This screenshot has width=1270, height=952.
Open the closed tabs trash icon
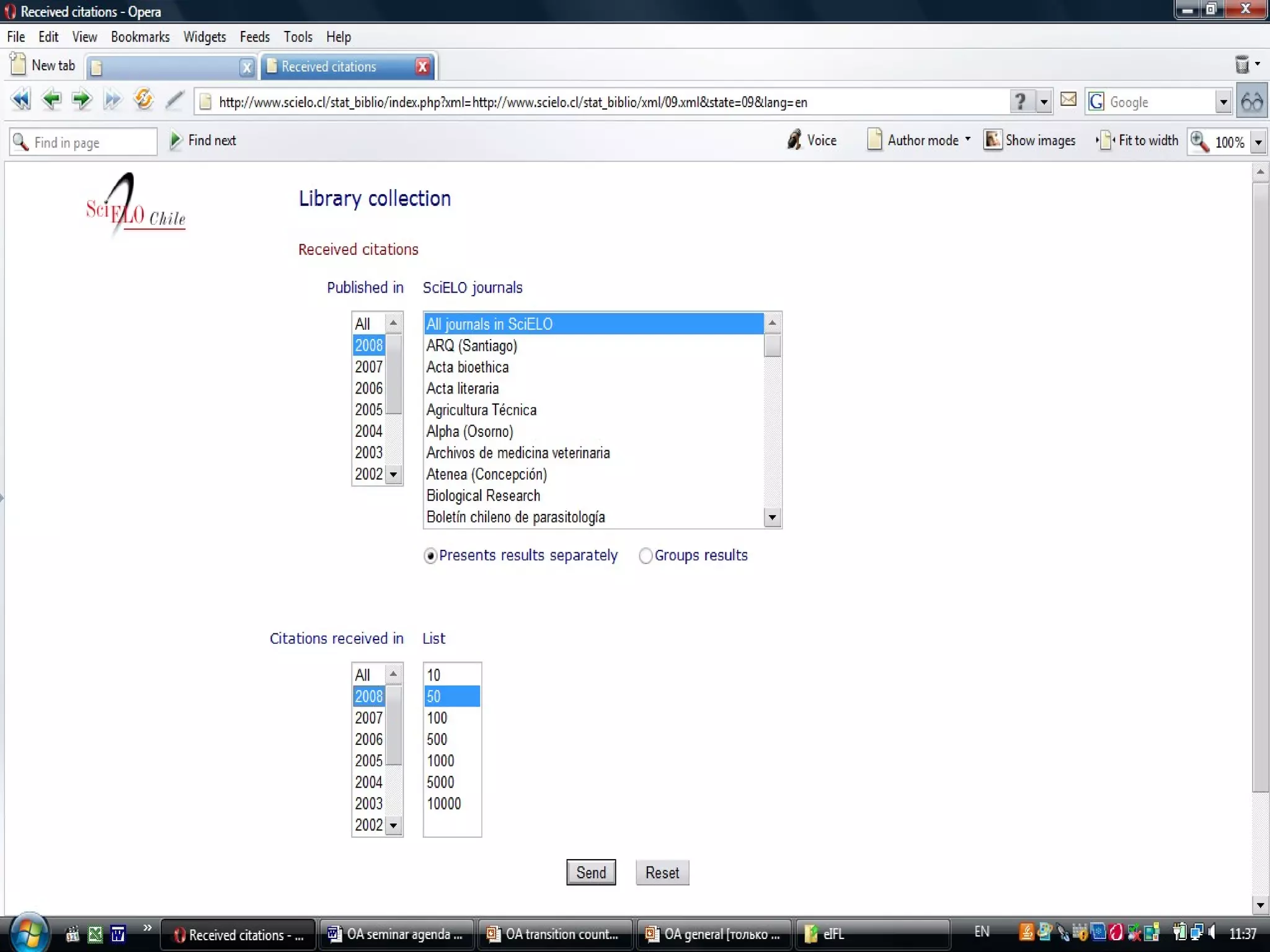[x=1242, y=64]
